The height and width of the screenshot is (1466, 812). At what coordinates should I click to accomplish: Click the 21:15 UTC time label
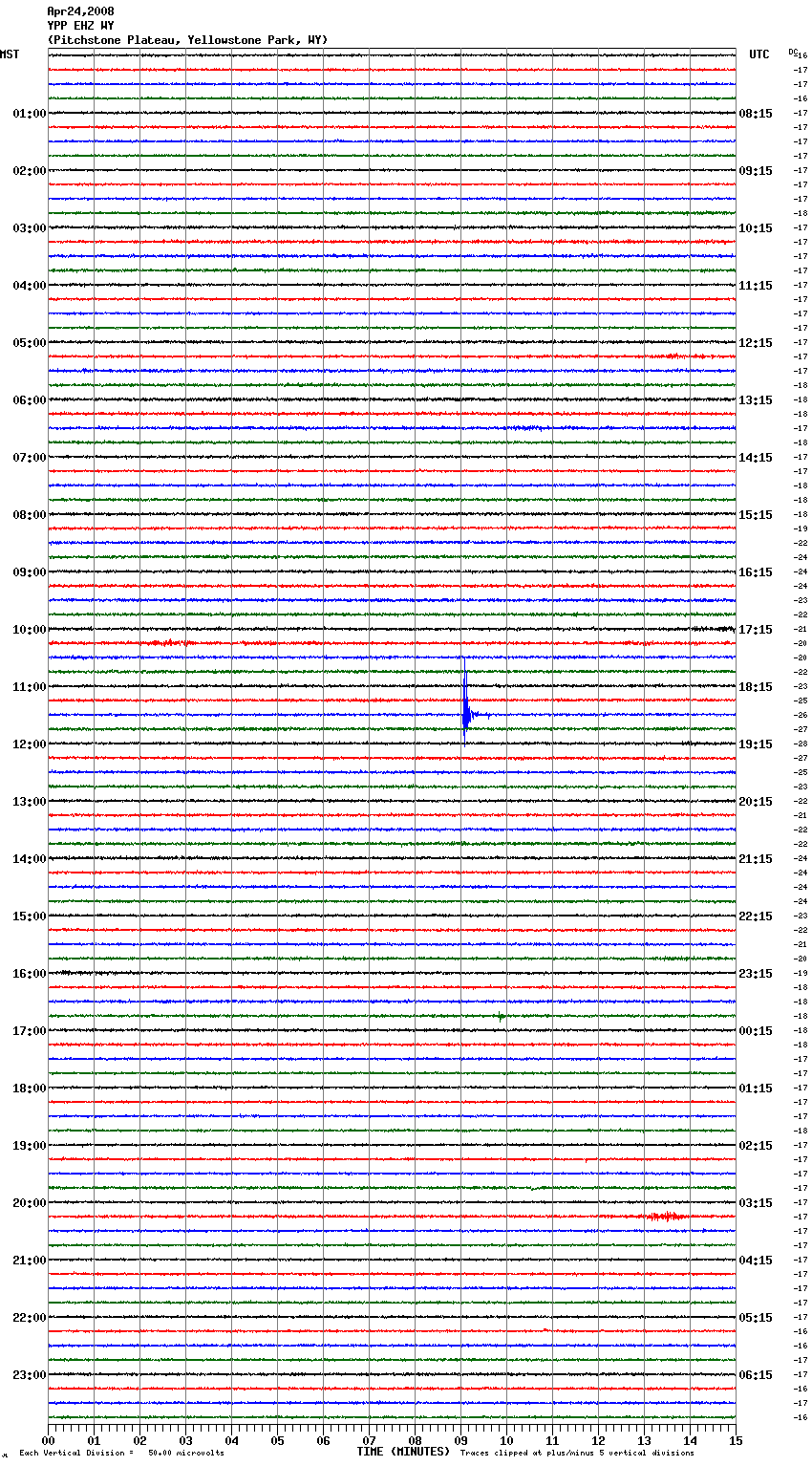[x=756, y=859]
